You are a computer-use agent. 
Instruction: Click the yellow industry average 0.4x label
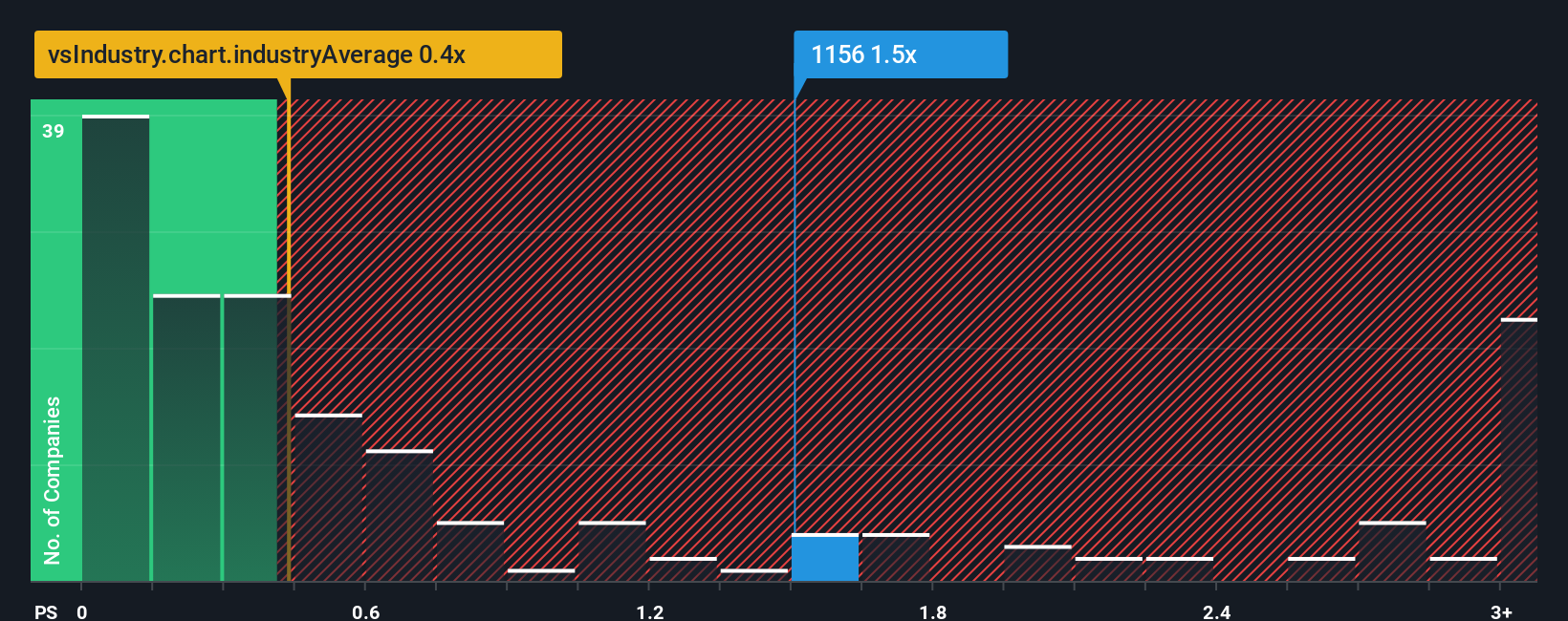click(x=297, y=54)
